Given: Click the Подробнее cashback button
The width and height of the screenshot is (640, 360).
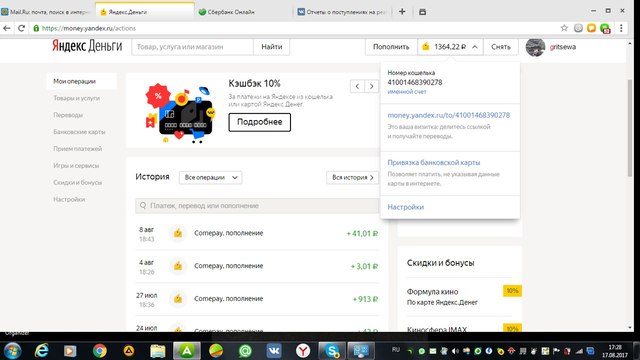Looking at the screenshot, I should point(260,122).
